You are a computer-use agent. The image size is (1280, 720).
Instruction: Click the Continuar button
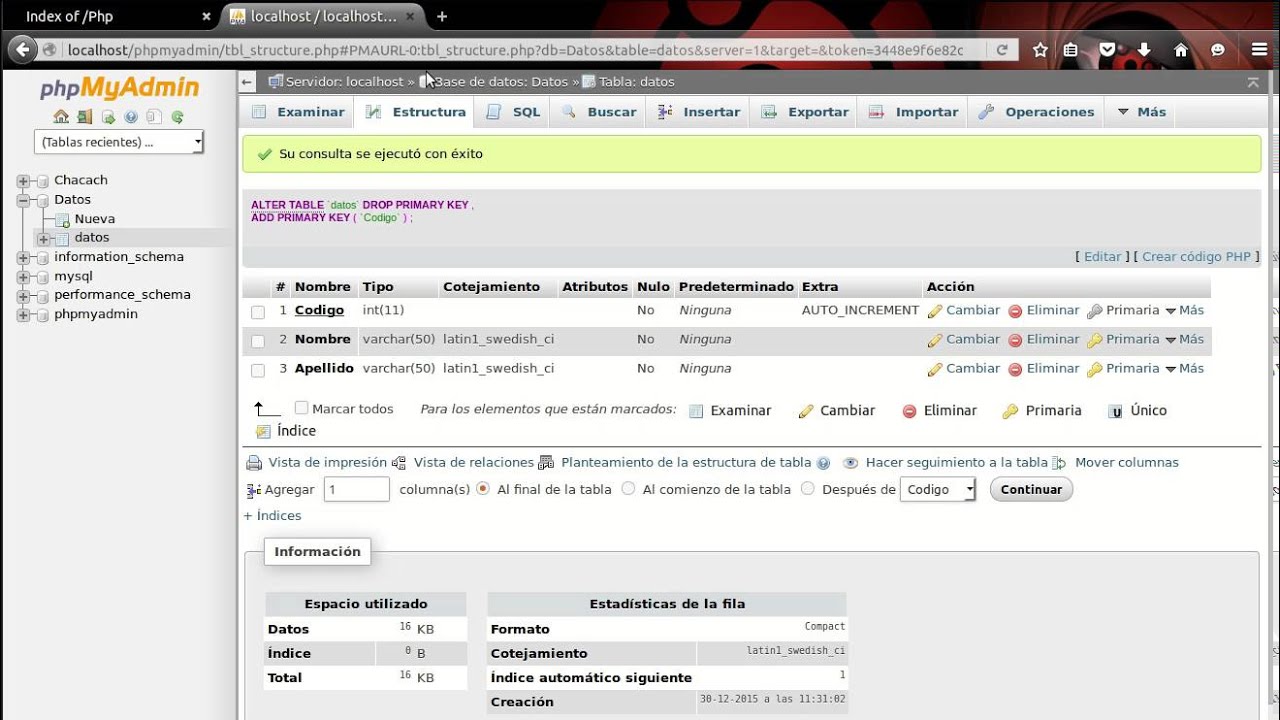tap(1031, 489)
